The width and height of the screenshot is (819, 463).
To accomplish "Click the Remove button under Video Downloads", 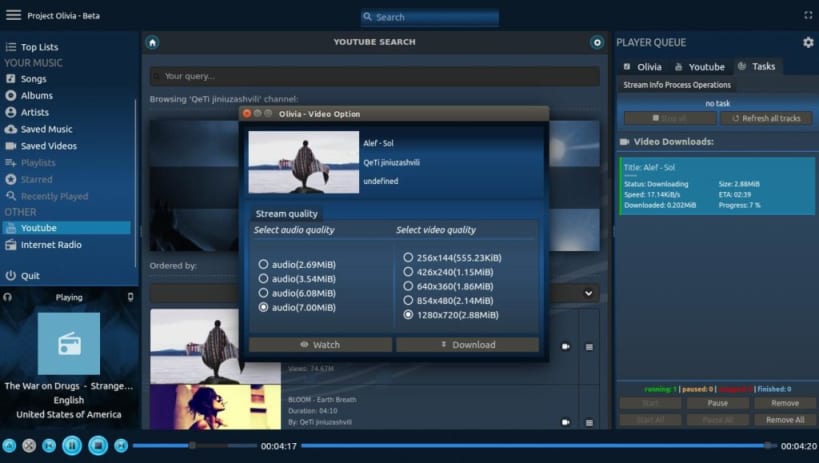I will click(785, 403).
